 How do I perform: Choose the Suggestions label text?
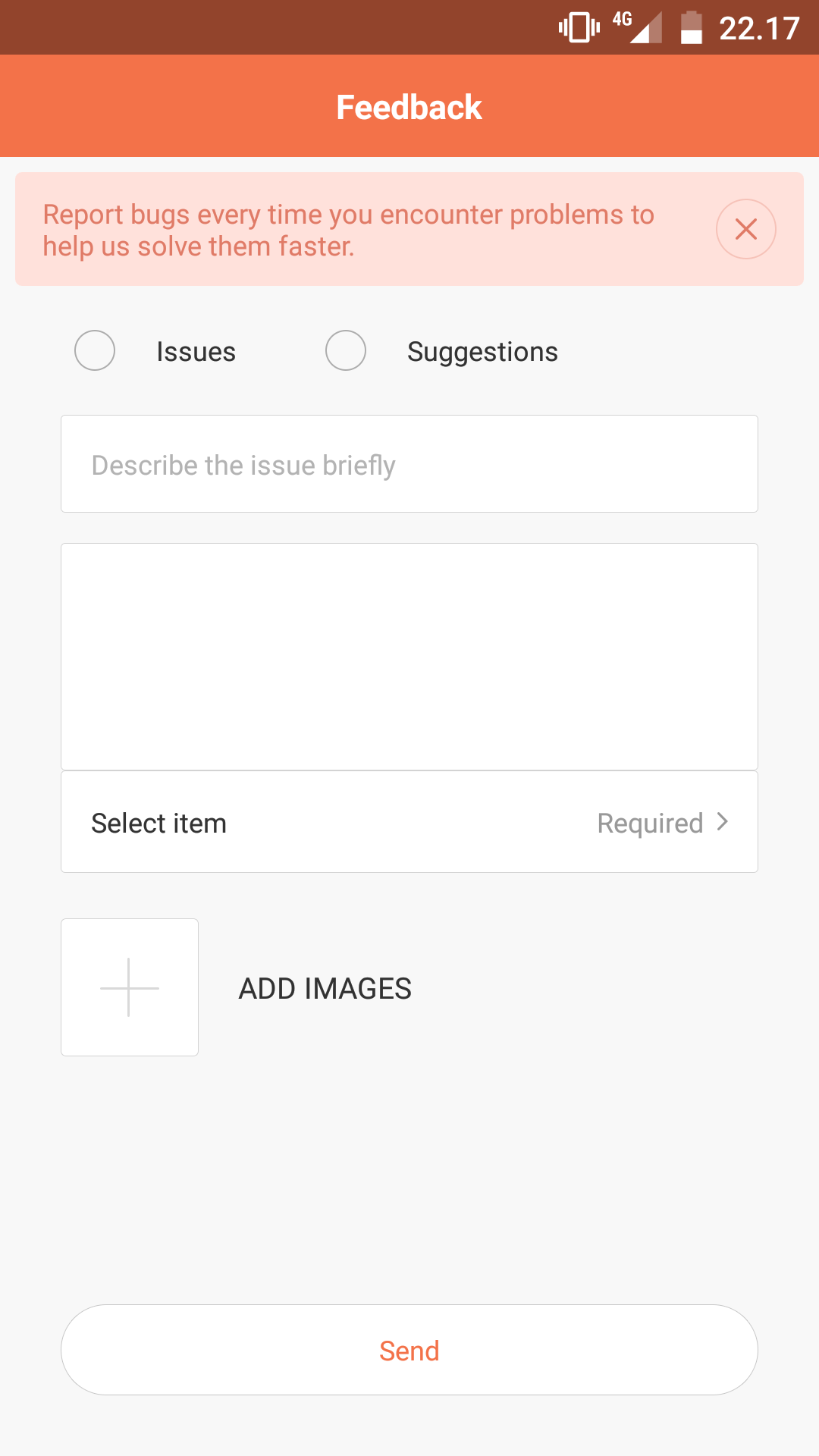pyautogui.click(x=482, y=352)
